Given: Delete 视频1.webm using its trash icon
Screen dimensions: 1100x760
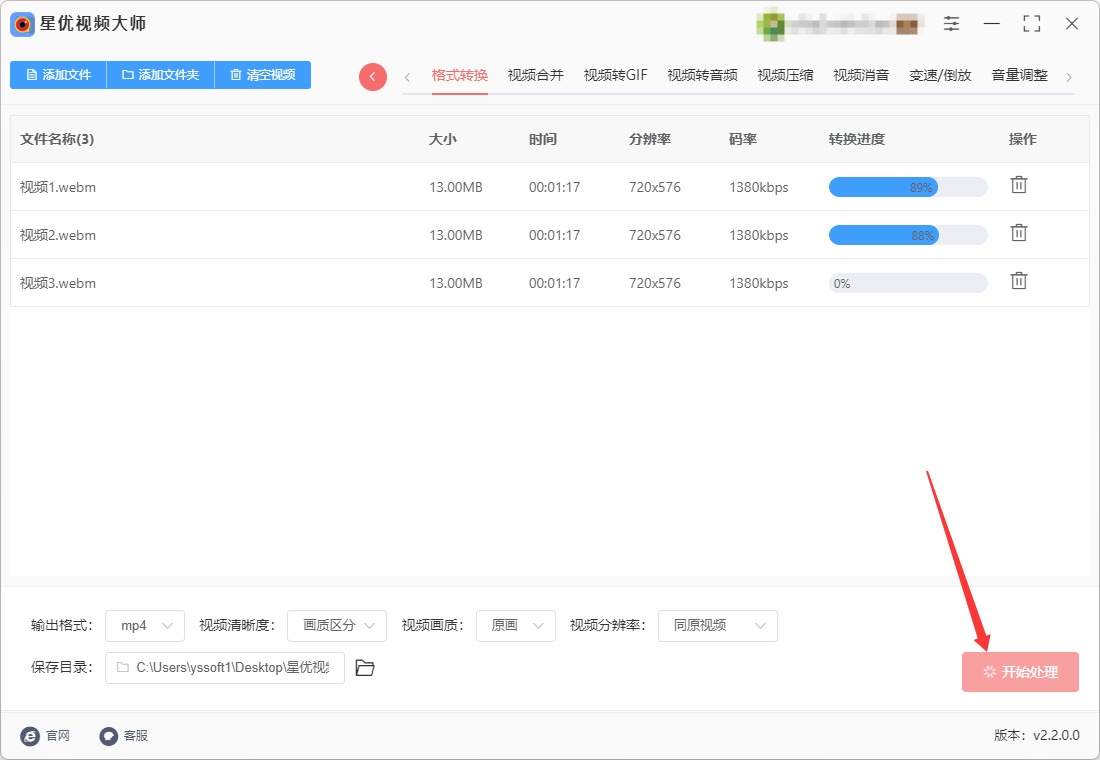Looking at the screenshot, I should pos(1019,185).
